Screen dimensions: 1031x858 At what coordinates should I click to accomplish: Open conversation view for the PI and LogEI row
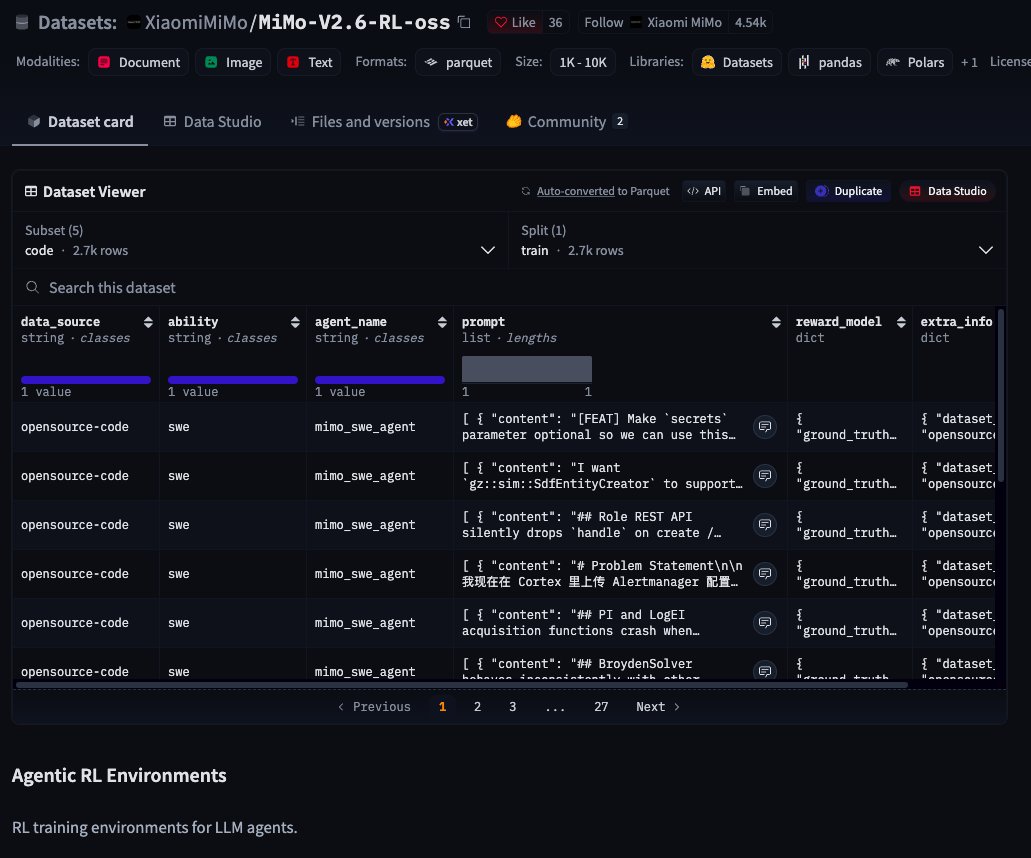[765, 623]
